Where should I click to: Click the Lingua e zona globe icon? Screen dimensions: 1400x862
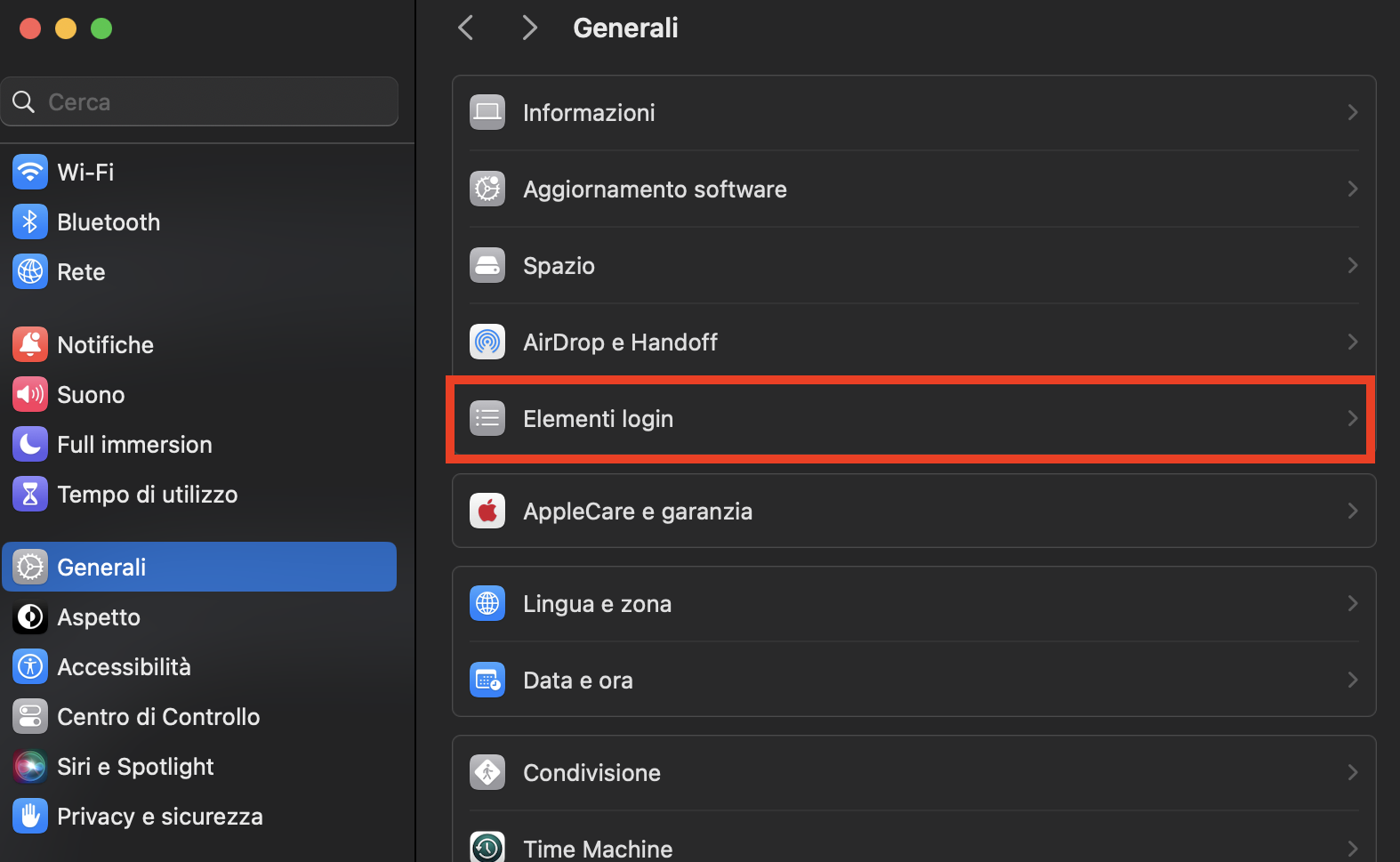pos(487,603)
